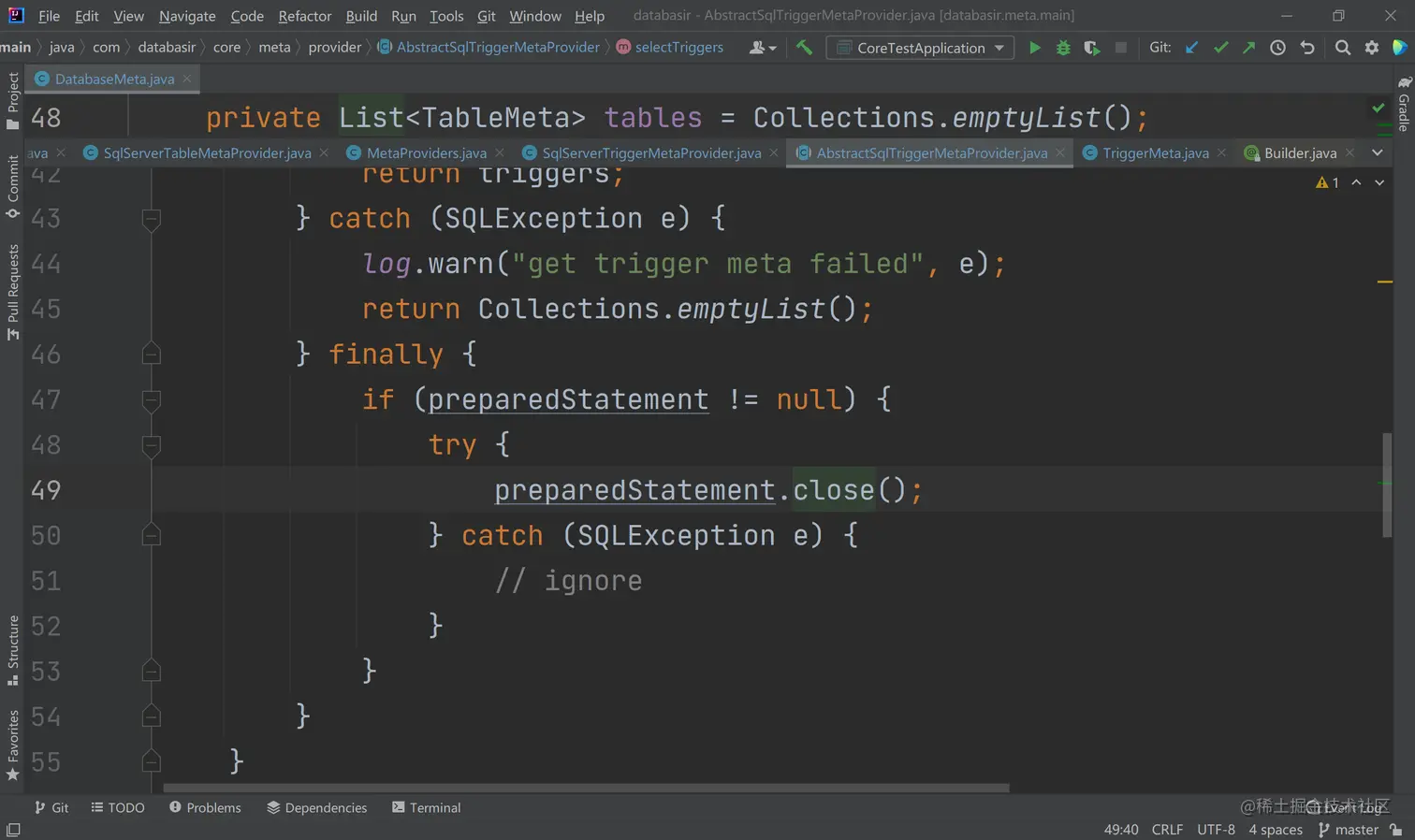Open the TODO tool window
The width and height of the screenshot is (1415, 840).
(118, 807)
